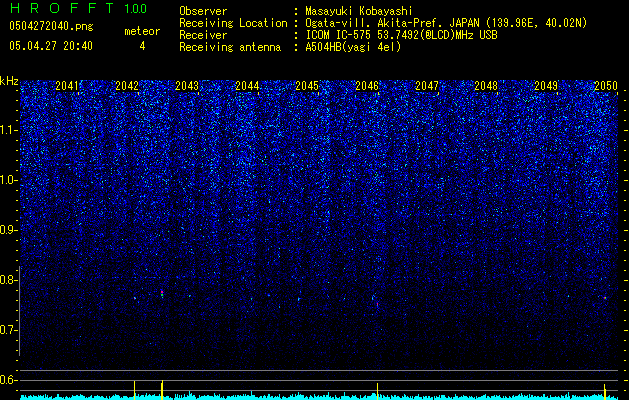This screenshot has width=629, height=400.
Task: Click the Receiving antenna field label
Action: [x=230, y=47]
